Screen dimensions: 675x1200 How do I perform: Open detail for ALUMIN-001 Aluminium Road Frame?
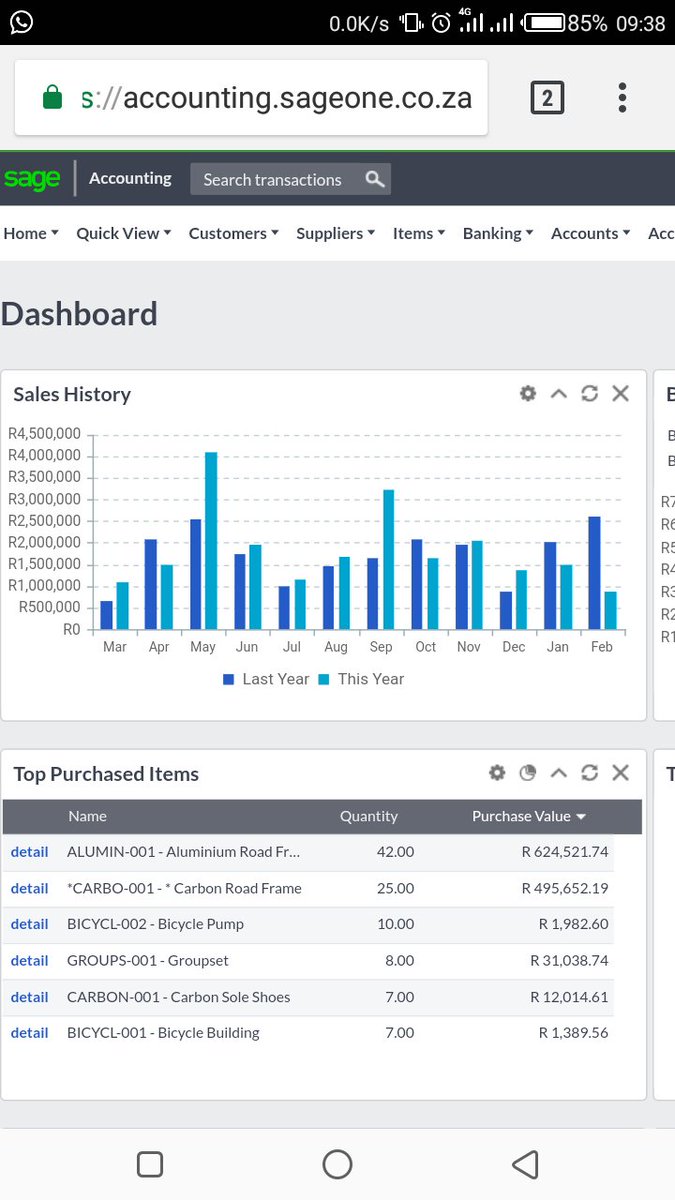pyautogui.click(x=29, y=852)
